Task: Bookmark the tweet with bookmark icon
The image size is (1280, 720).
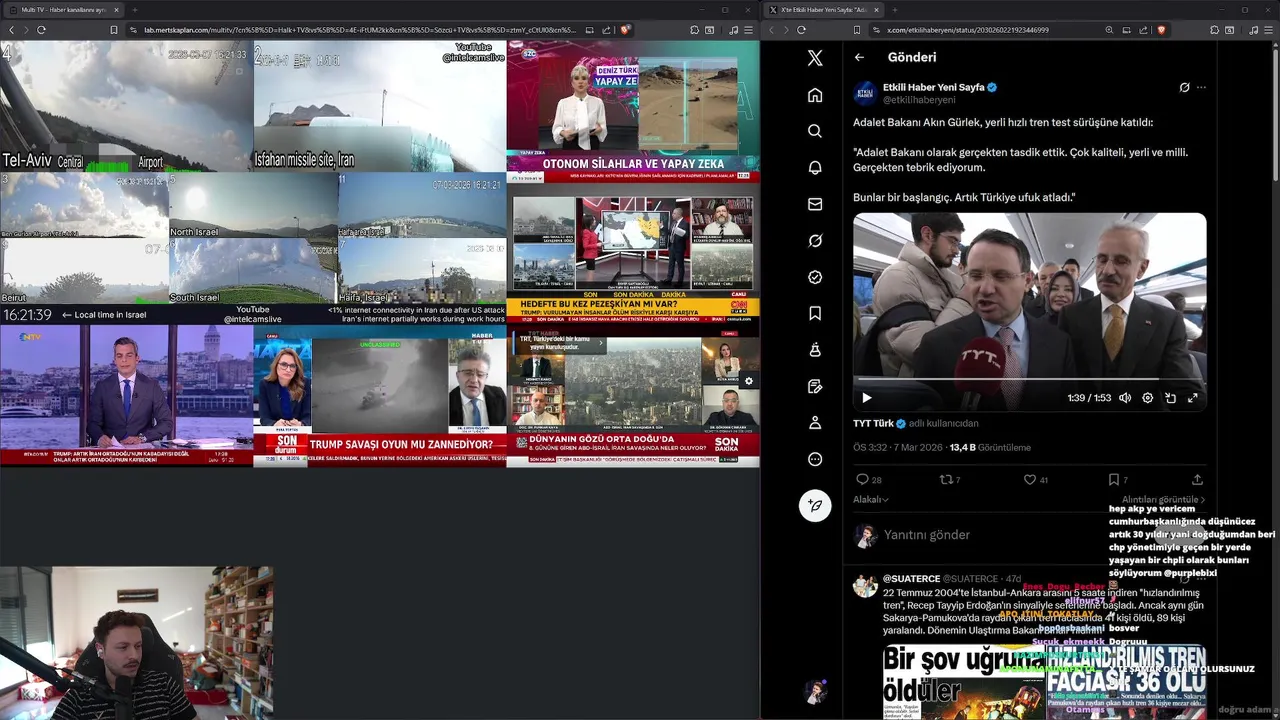Action: point(1113,480)
